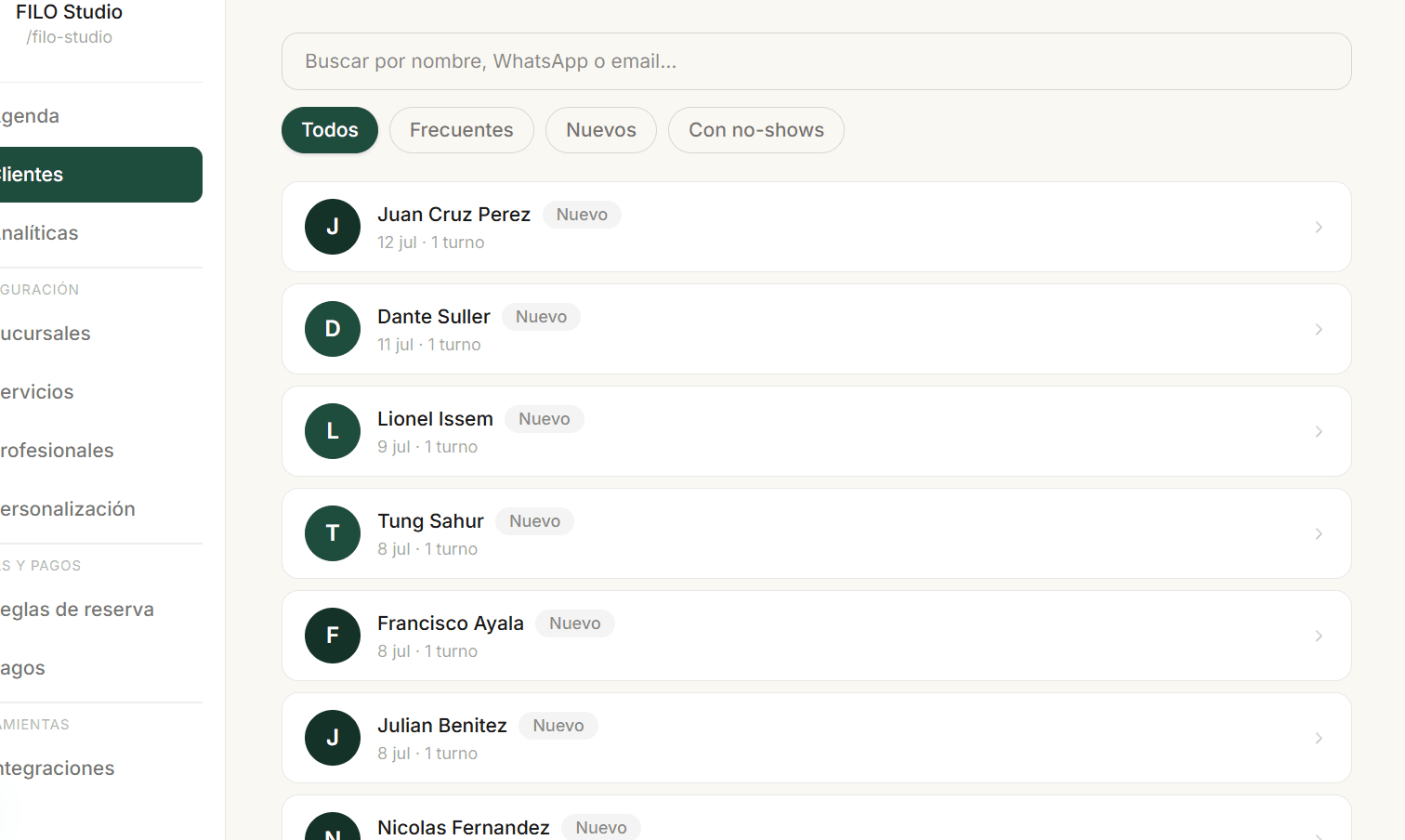Click Francisco Ayala's F avatar

[333, 636]
